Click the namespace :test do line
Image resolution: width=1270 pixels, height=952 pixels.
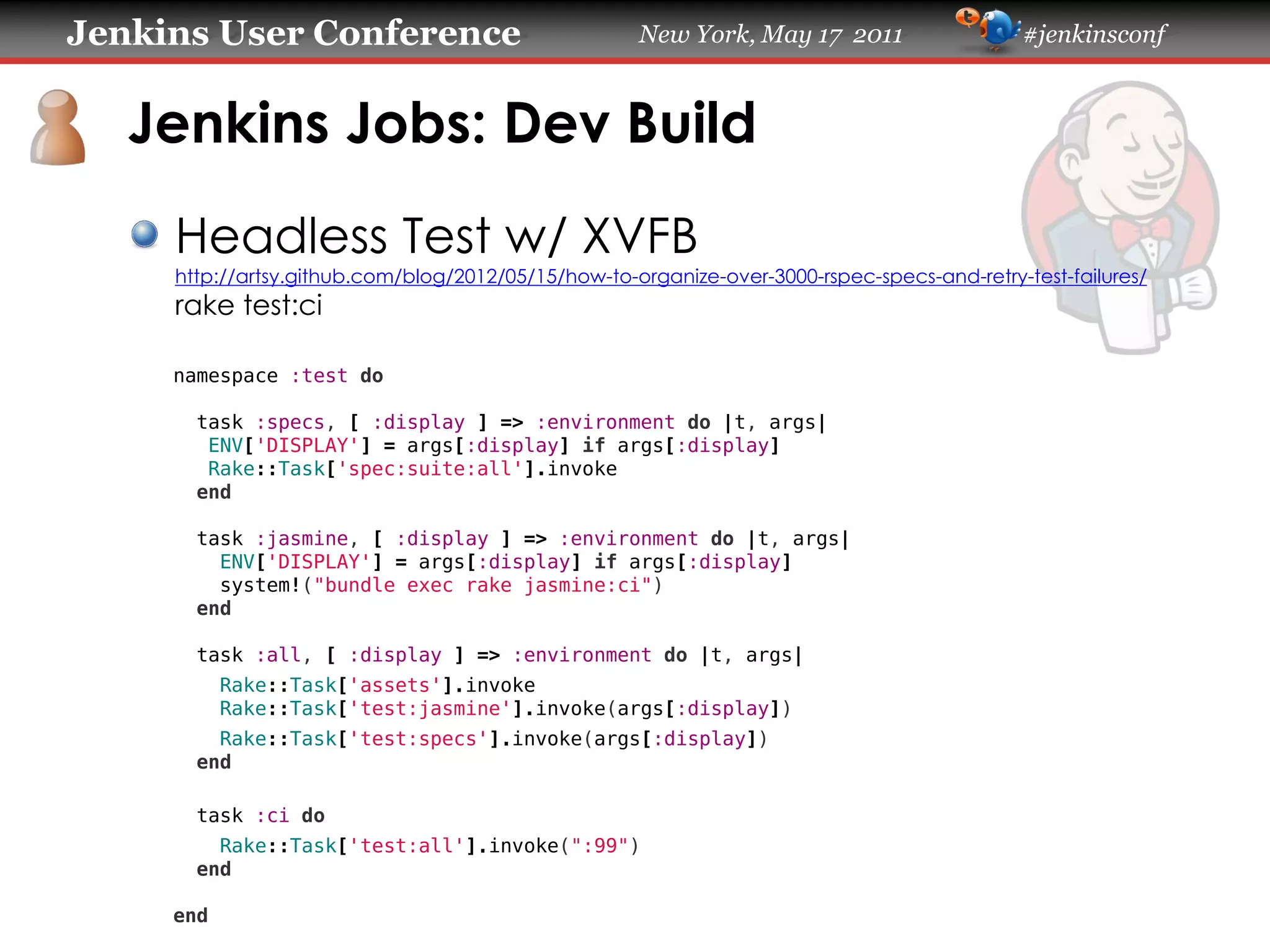click(x=278, y=376)
